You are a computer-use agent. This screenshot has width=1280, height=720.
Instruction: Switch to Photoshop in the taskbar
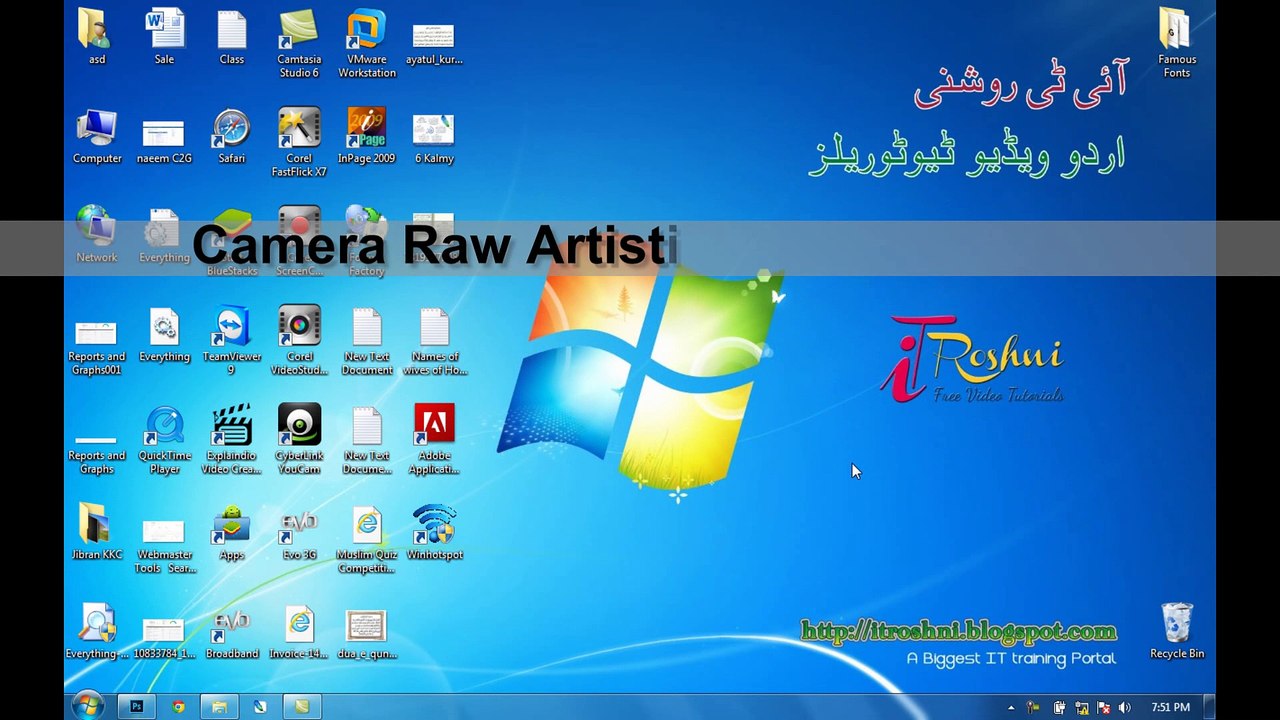[137, 707]
